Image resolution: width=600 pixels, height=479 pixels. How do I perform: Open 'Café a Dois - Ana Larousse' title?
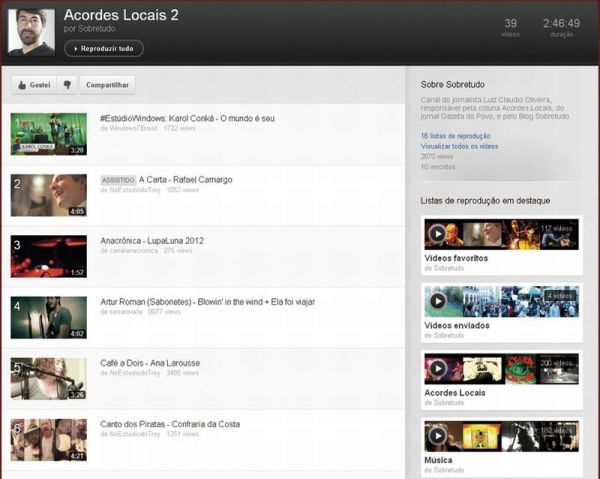150,363
